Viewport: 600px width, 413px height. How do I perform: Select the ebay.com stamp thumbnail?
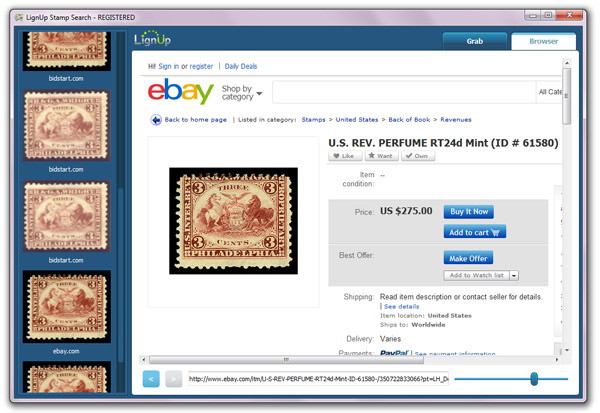(x=67, y=307)
